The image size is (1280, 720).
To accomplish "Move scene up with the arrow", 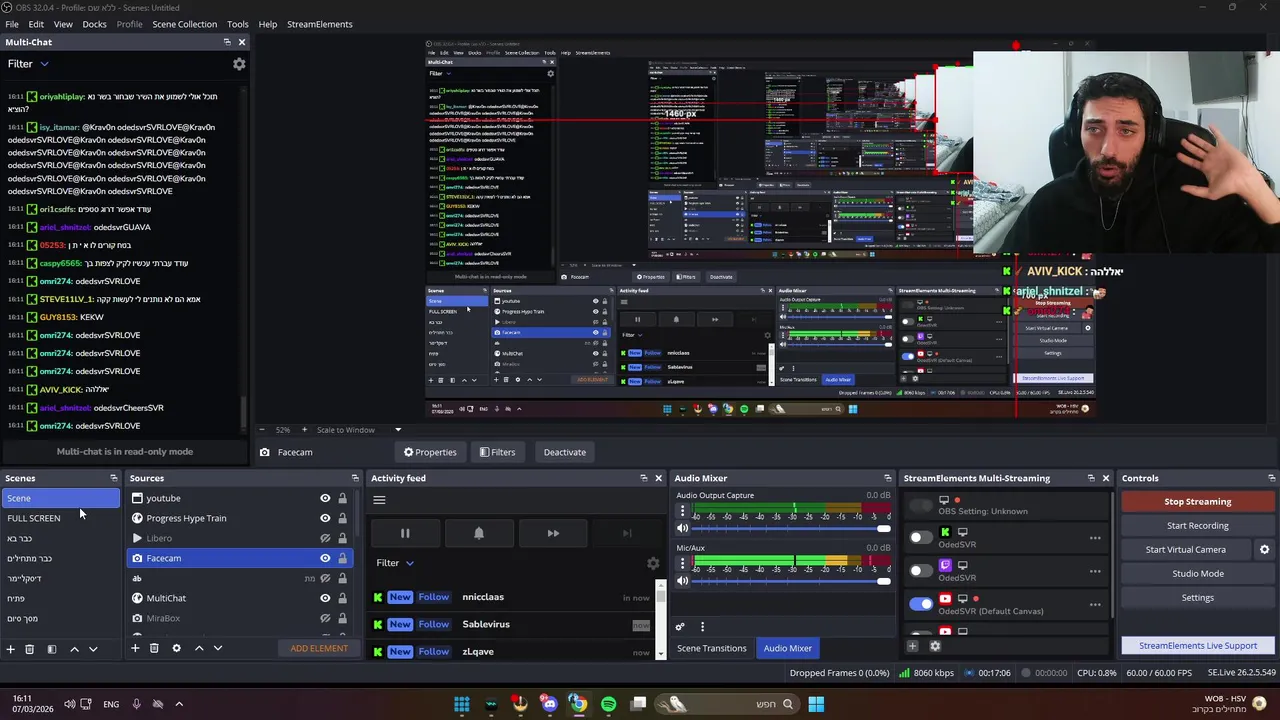I will [74, 649].
